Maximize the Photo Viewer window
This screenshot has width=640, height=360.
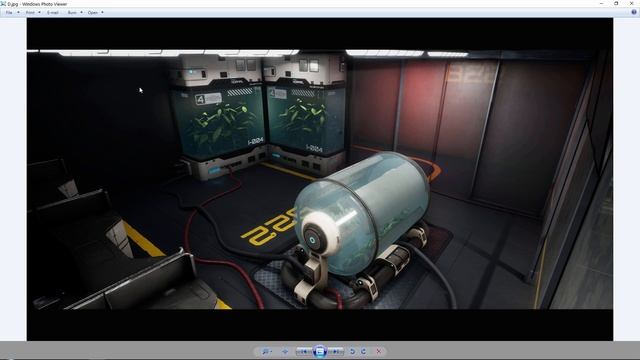tap(616, 4)
